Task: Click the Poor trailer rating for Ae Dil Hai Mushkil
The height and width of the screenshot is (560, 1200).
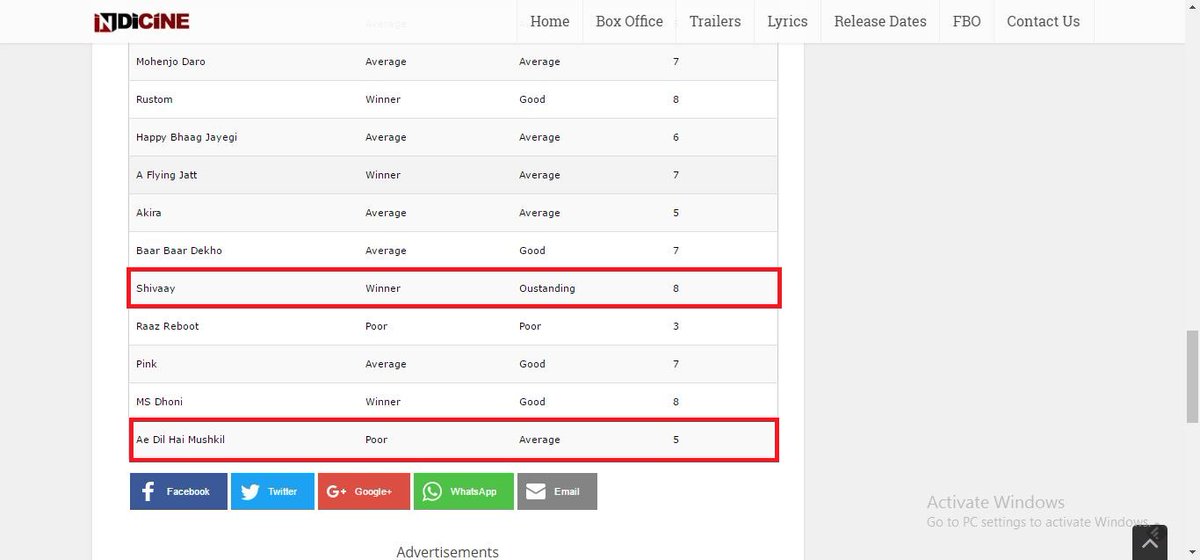Action: tap(376, 440)
